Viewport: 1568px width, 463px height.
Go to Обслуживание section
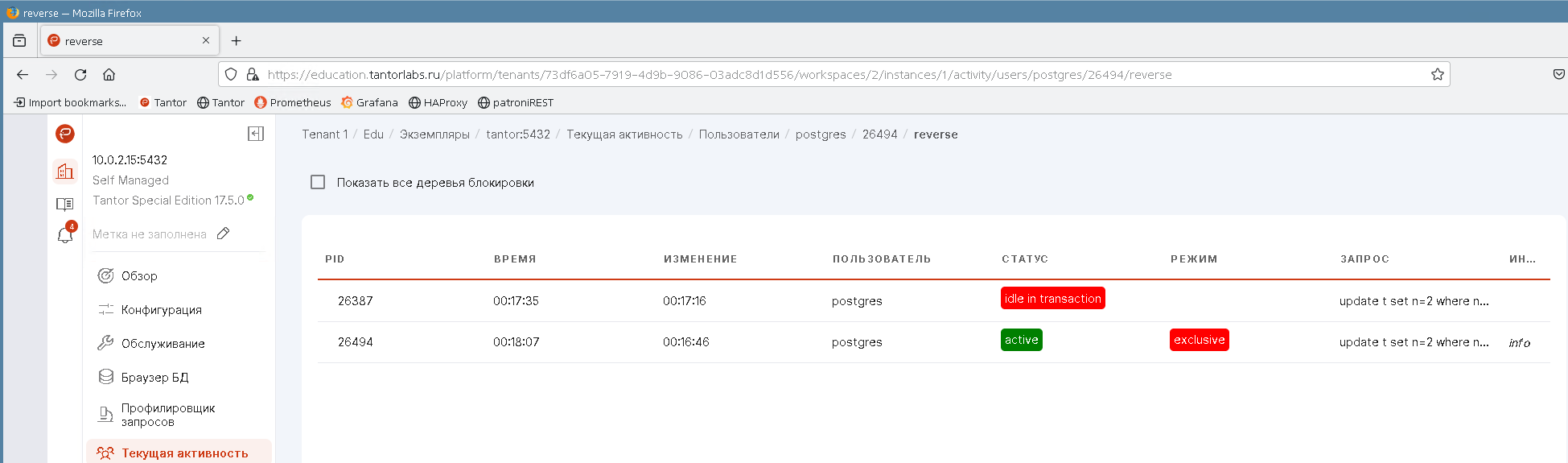tap(163, 344)
